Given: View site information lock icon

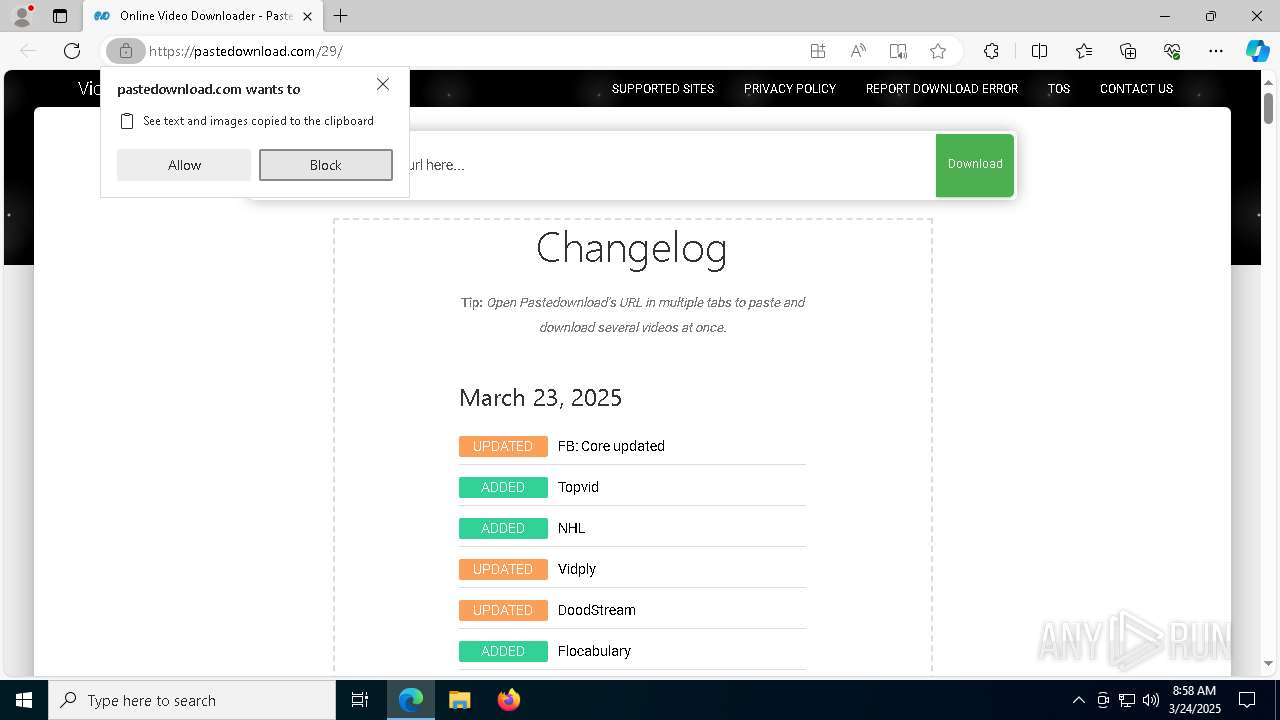Looking at the screenshot, I should tap(125, 51).
